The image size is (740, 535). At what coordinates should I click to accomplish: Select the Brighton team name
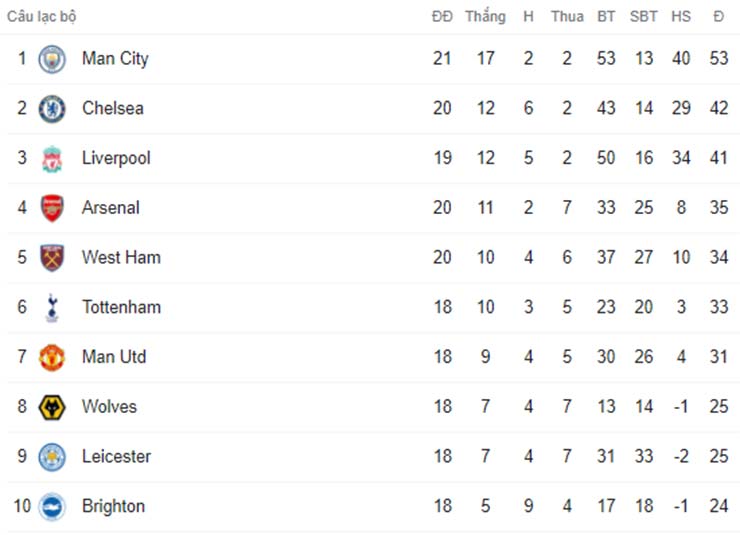113,506
